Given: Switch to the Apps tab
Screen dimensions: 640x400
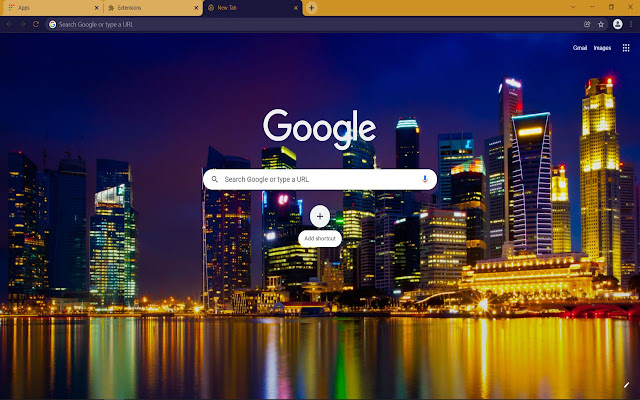Looking at the screenshot, I should tap(51, 8).
